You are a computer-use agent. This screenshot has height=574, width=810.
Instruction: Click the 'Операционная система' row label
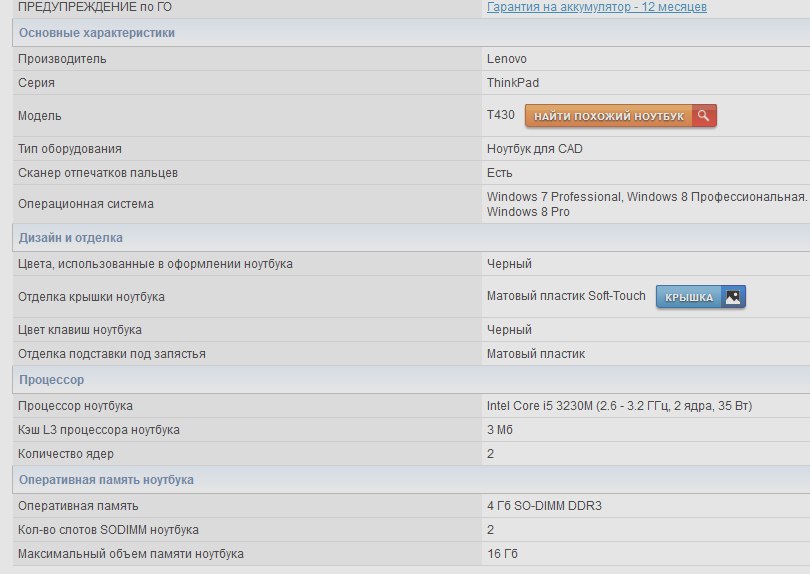[86, 204]
